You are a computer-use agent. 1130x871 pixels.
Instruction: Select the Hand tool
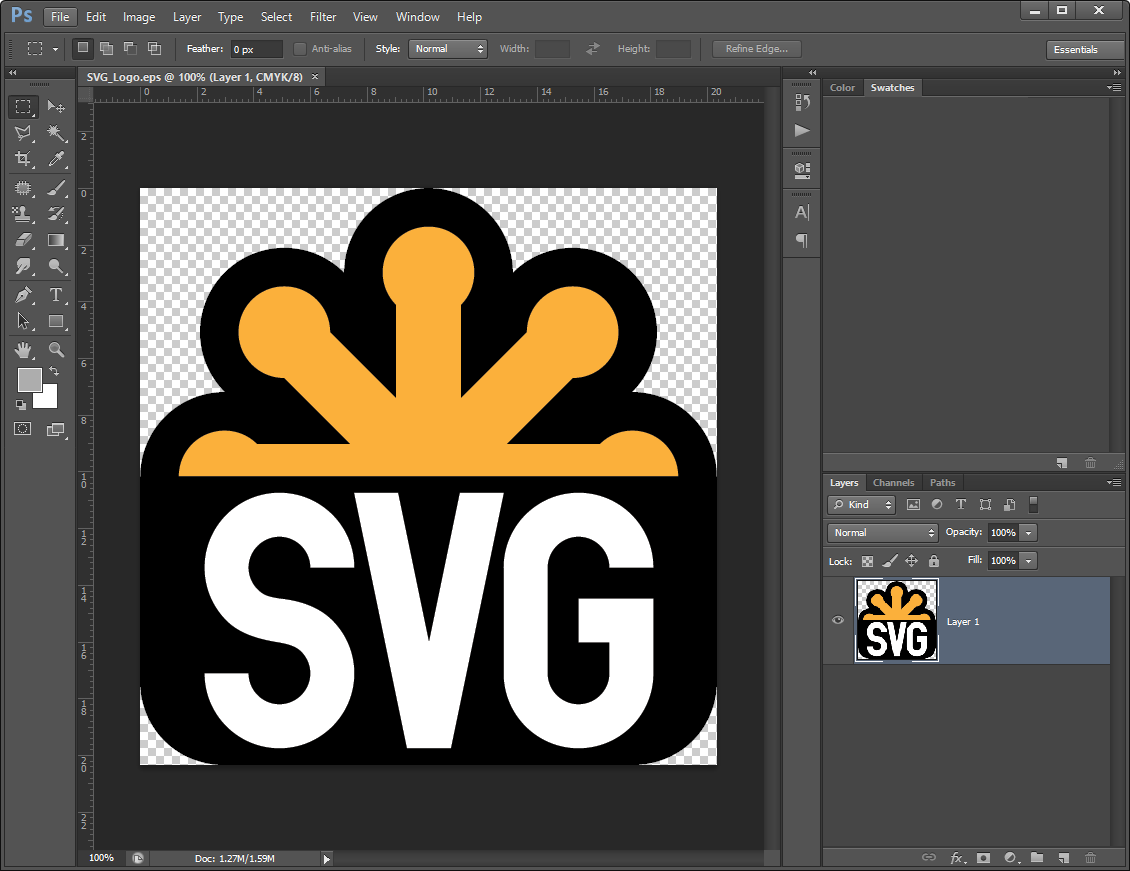pos(23,350)
